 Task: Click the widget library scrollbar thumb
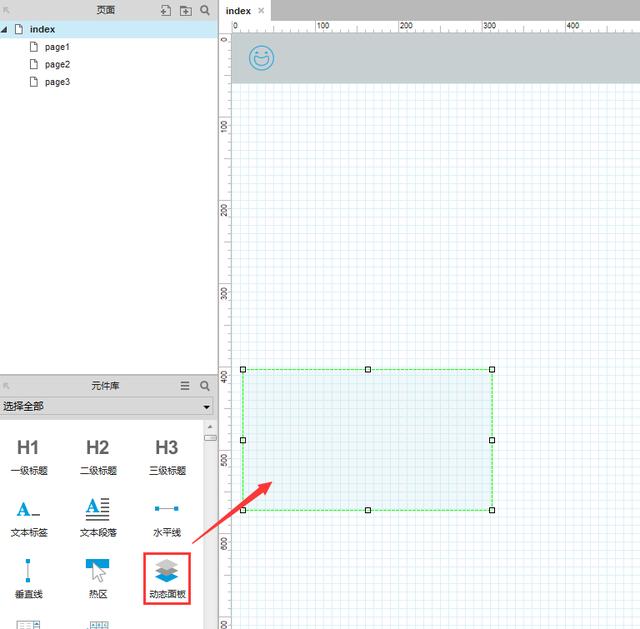(210, 438)
